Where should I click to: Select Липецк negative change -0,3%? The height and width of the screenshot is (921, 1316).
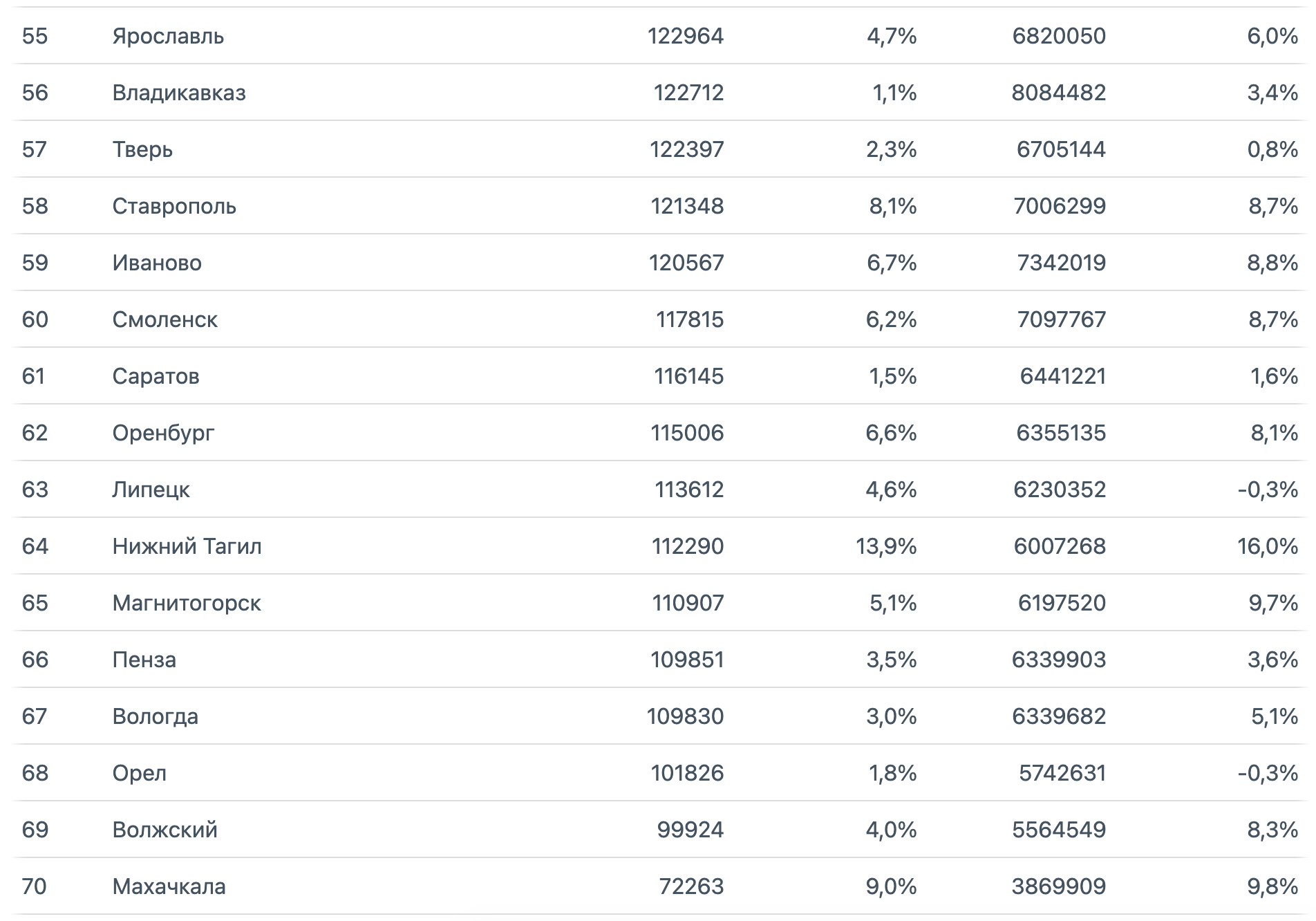click(x=1268, y=490)
